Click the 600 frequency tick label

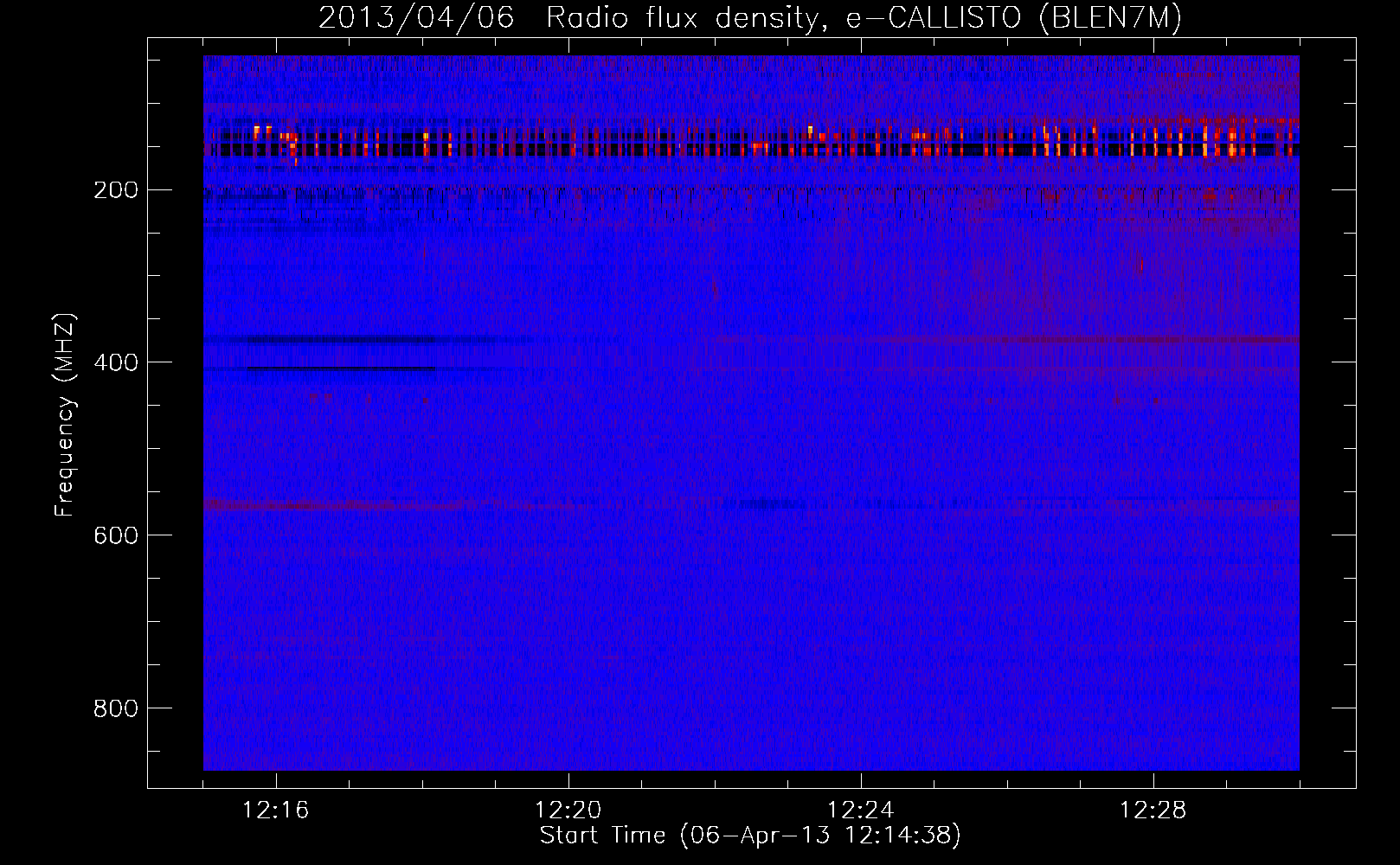tap(116, 536)
